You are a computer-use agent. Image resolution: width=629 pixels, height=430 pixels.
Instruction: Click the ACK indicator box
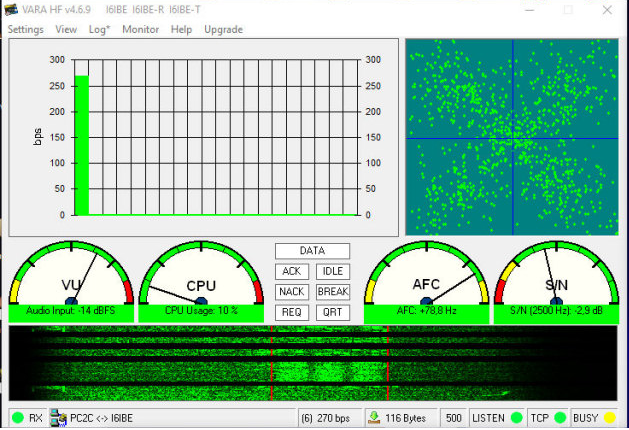tap(292, 272)
